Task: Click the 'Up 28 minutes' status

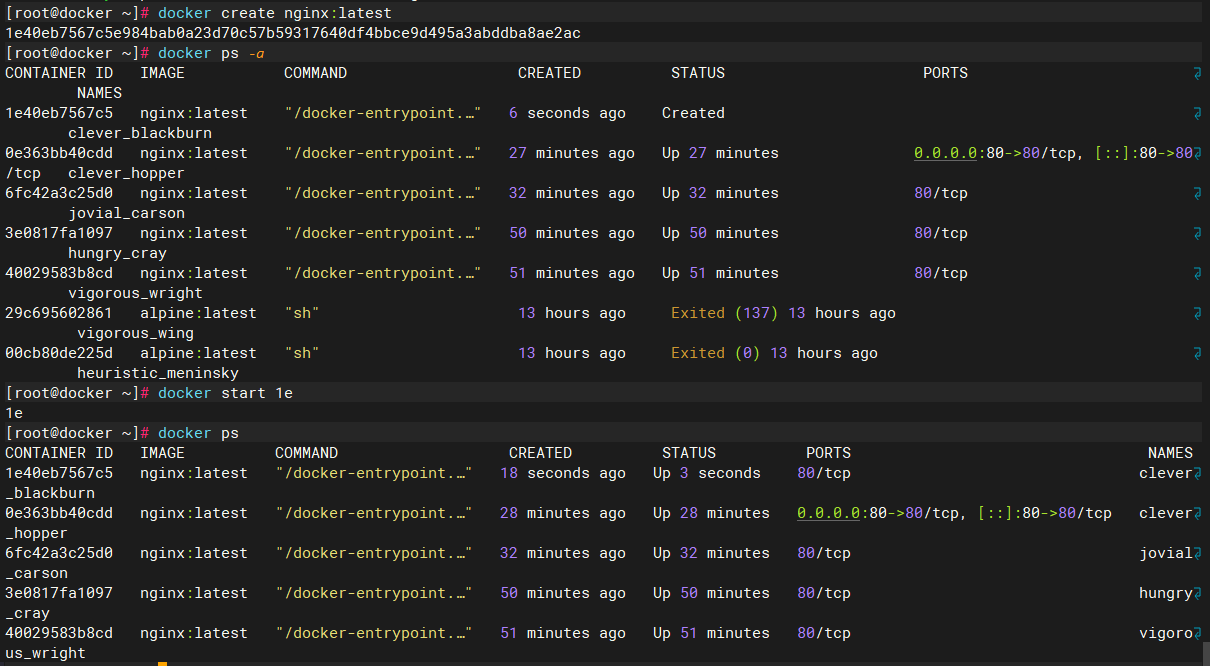Action: tap(711, 513)
